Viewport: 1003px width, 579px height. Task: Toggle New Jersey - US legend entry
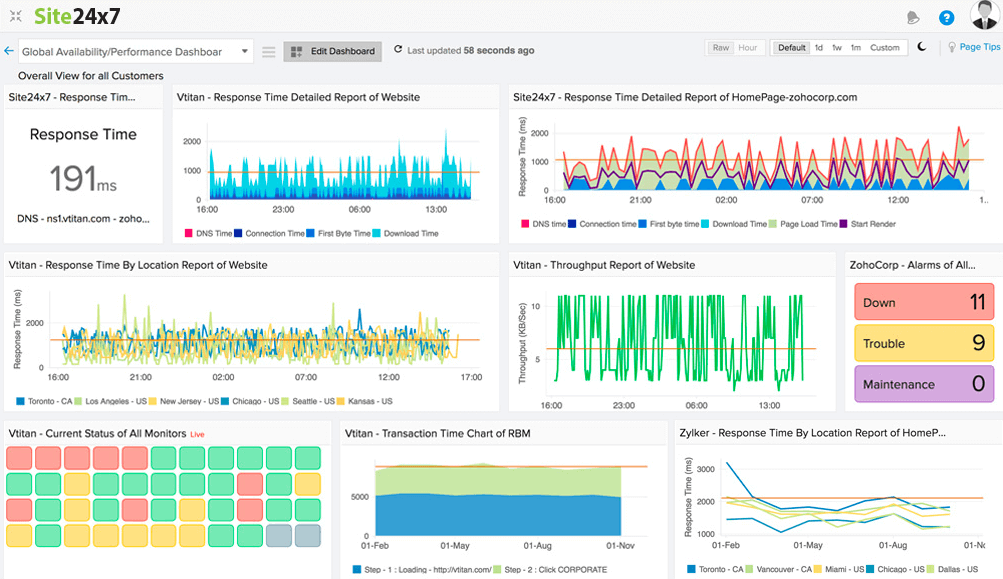[x=184, y=401]
